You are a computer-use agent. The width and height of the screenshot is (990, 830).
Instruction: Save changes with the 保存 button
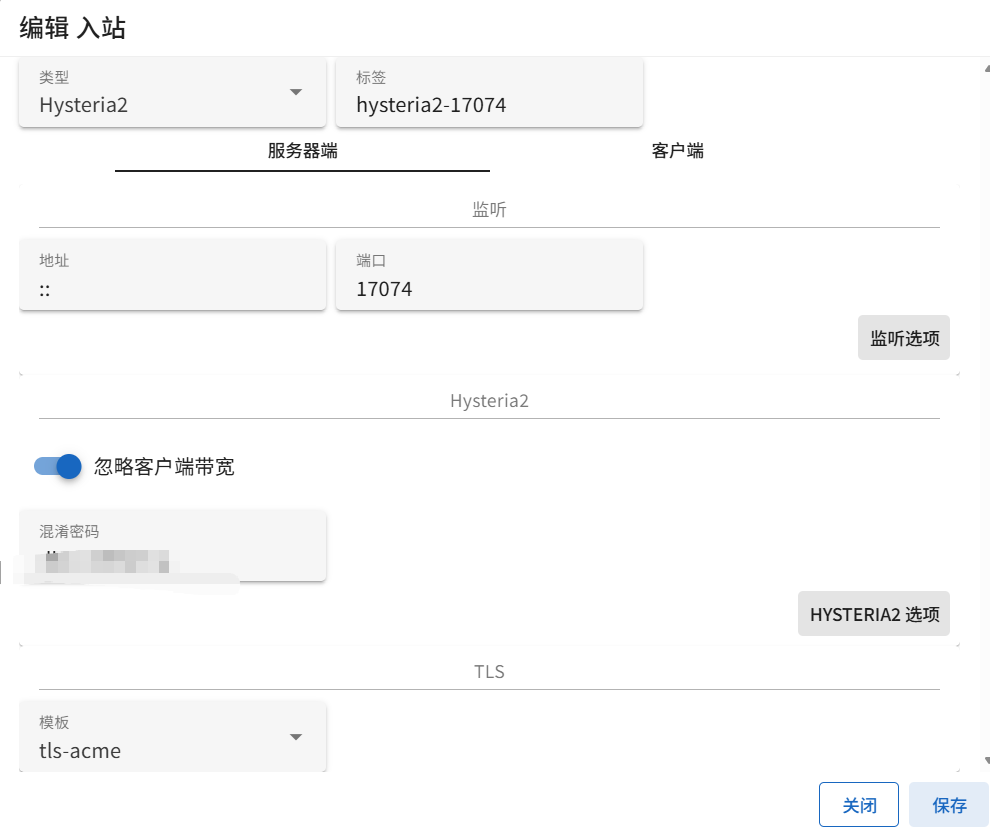(949, 805)
